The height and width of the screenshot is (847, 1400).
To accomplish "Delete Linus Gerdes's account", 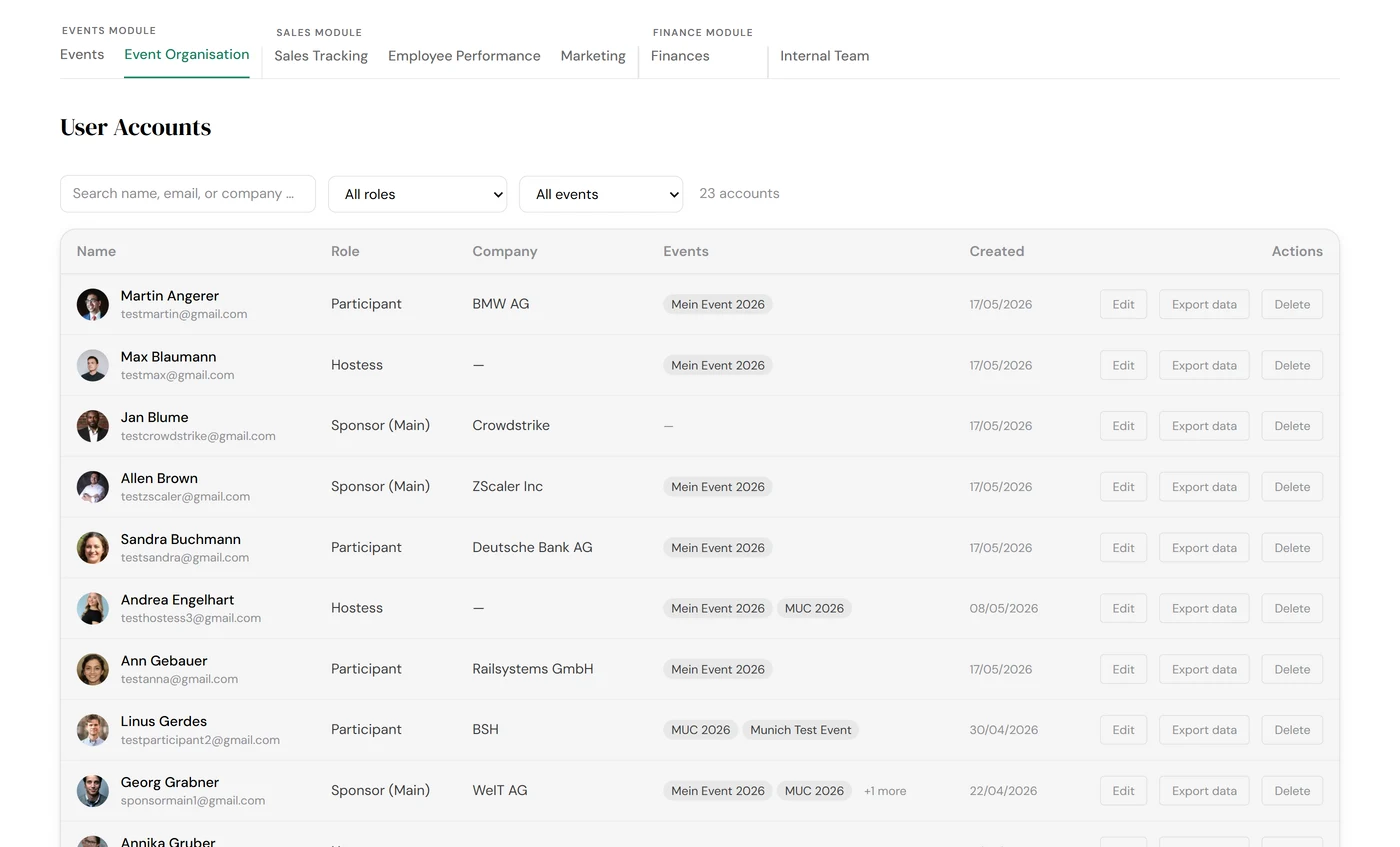I will (x=1292, y=730).
